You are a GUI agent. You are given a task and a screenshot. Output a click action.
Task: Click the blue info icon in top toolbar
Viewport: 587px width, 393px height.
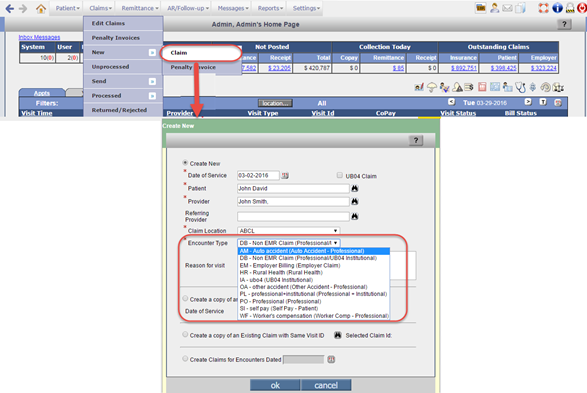tap(557, 8)
